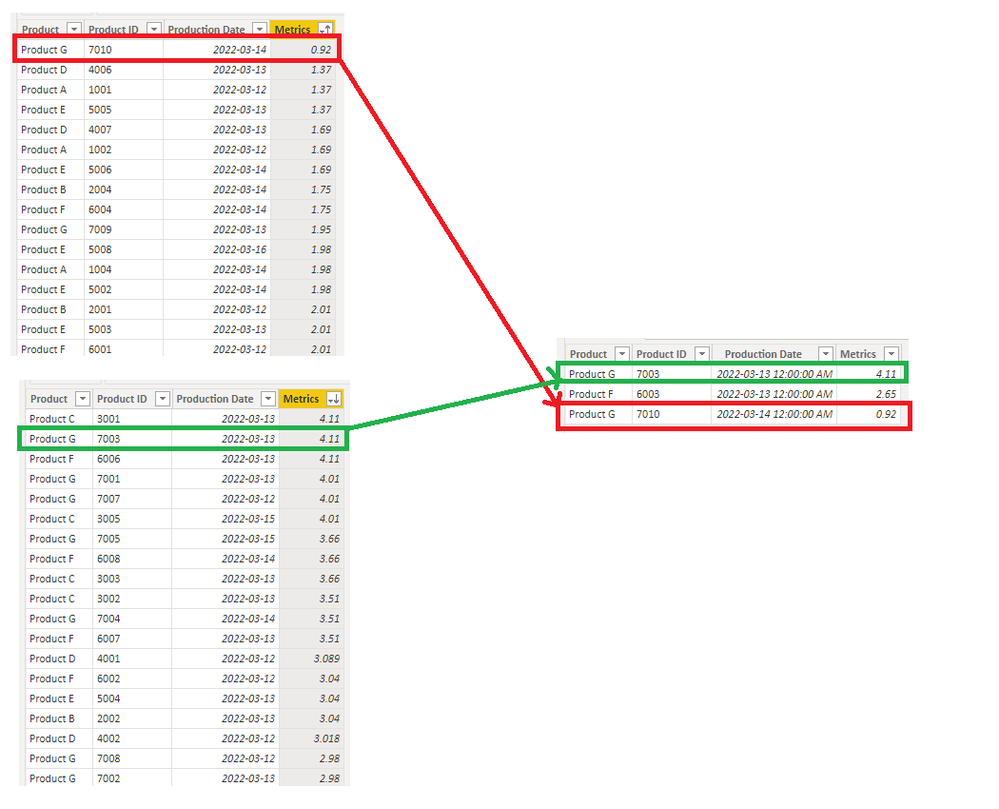Click Product ID cell 5004
Viewport: 999px width, 809px height.
[x=108, y=698]
